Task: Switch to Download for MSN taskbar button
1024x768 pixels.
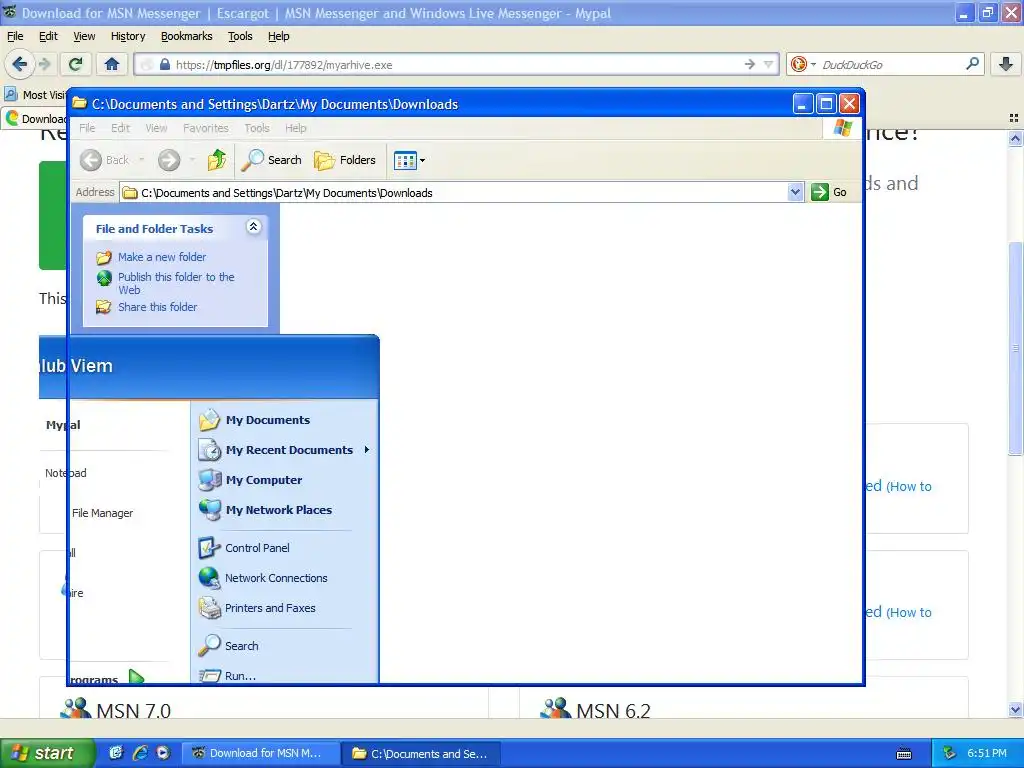Action: [x=260, y=753]
